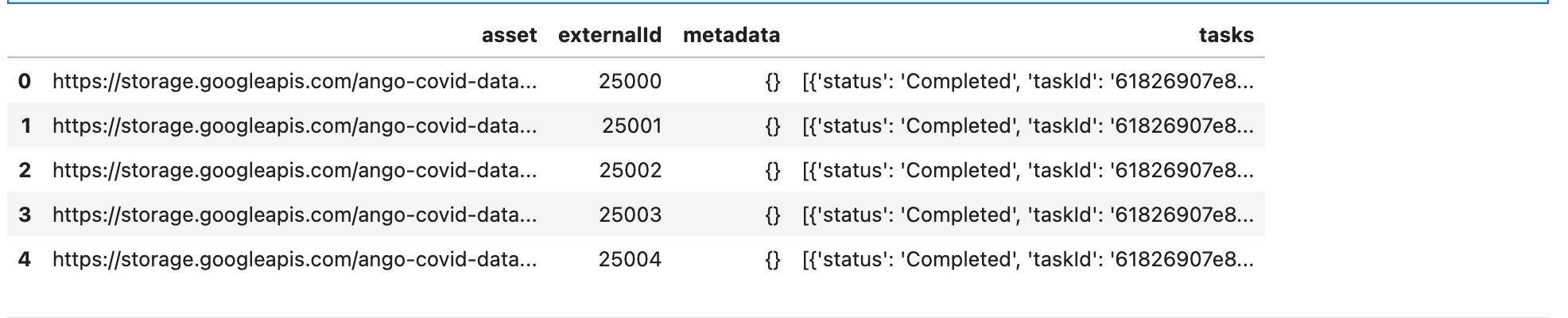Select row index 4
Viewport: 1568px width, 318px height.
(25, 259)
